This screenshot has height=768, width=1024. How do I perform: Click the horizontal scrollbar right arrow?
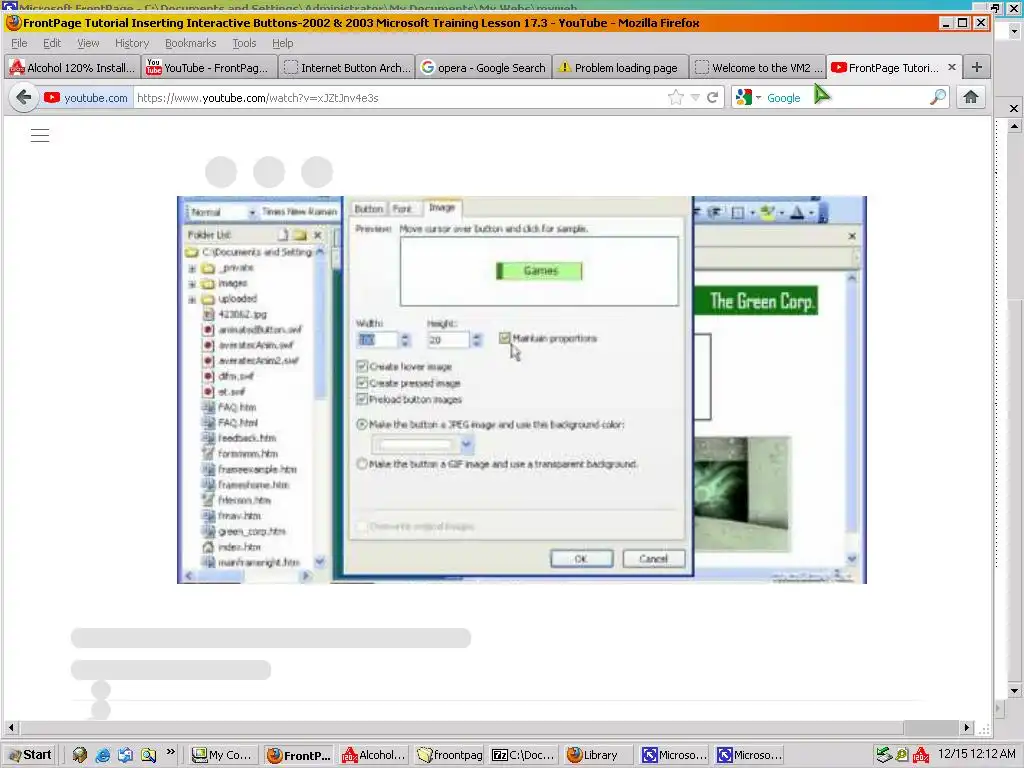(967, 728)
